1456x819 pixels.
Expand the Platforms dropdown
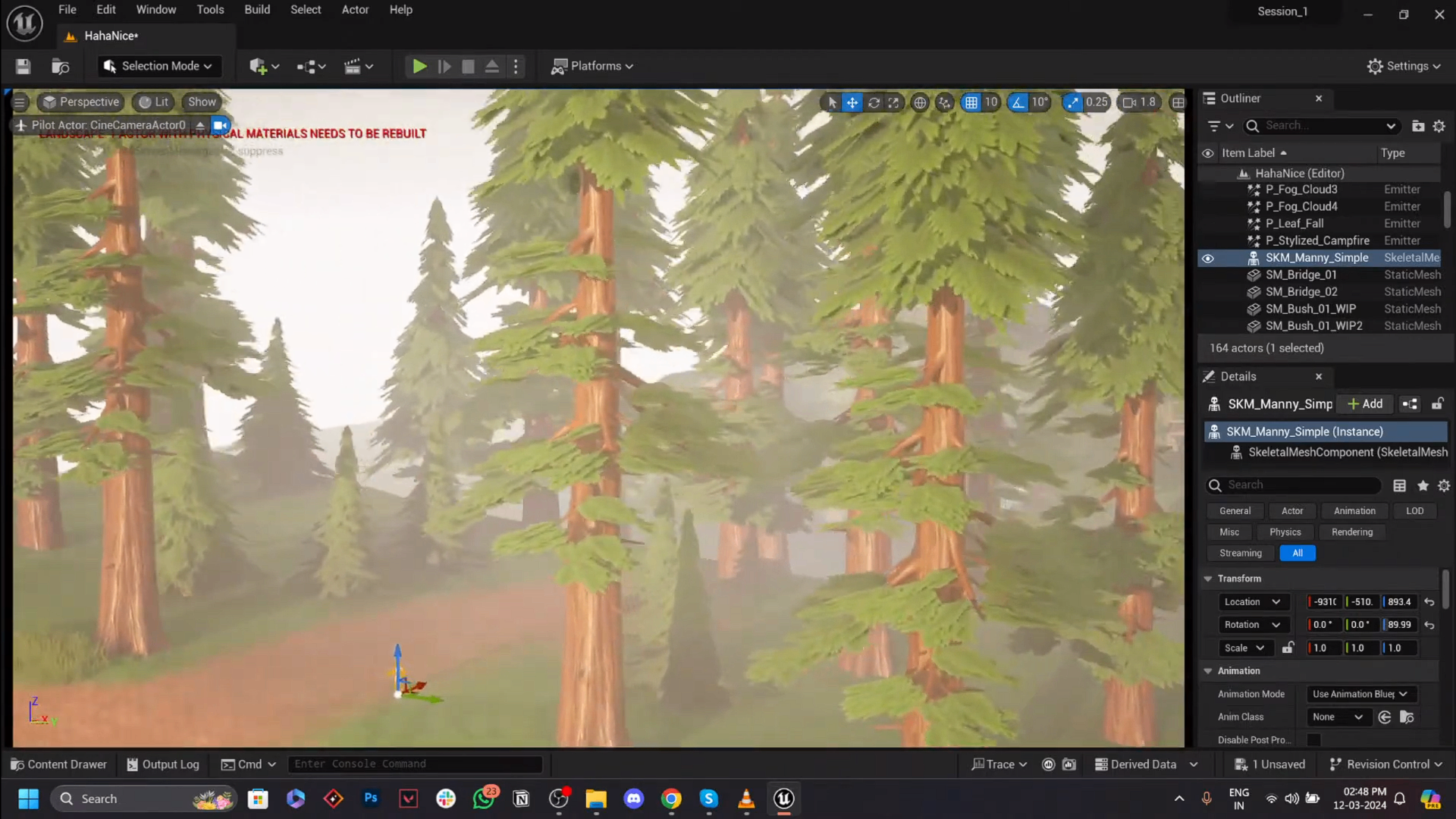tap(592, 66)
